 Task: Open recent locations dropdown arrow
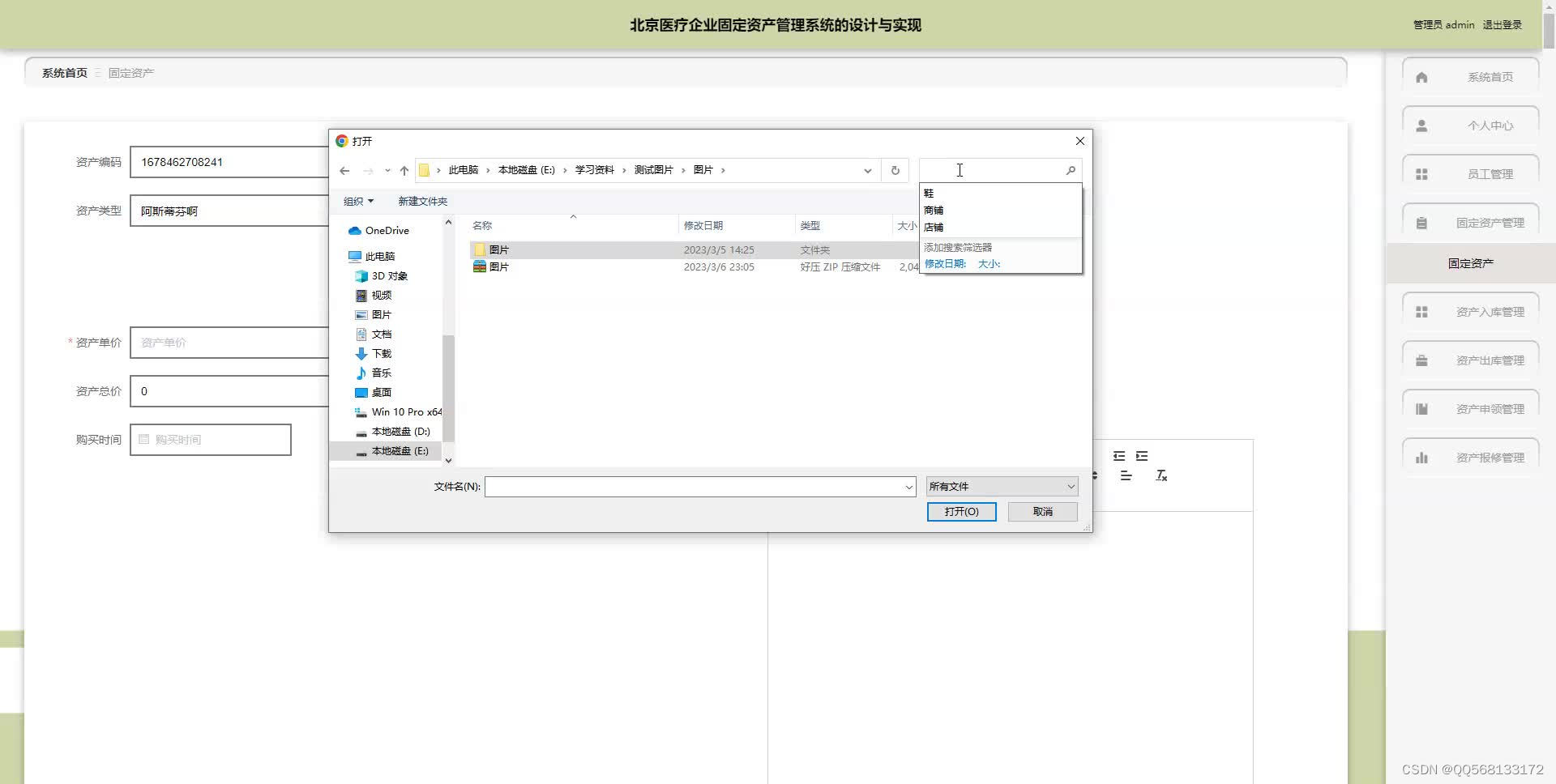[x=387, y=171]
